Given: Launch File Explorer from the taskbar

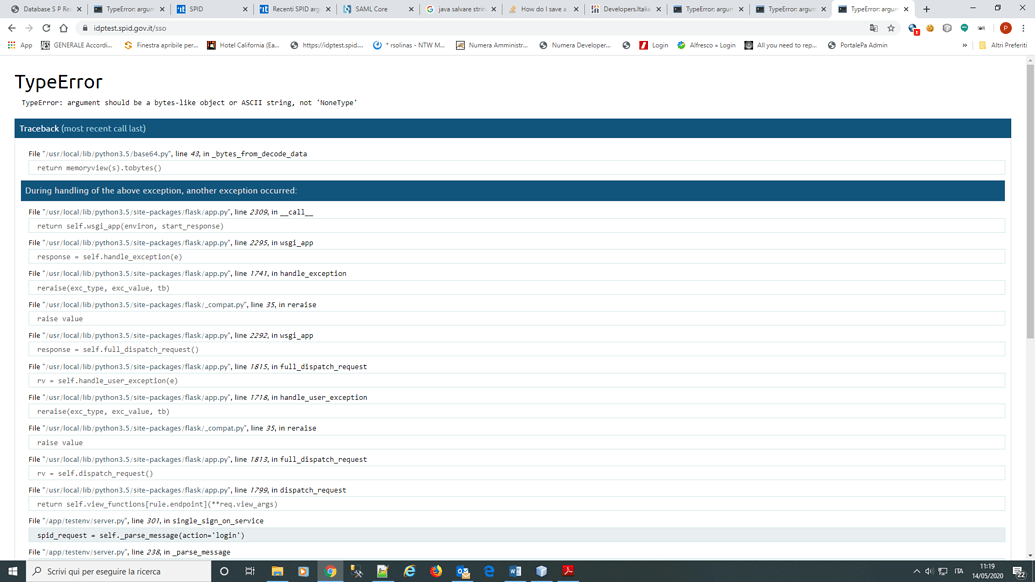Looking at the screenshot, I should pyautogui.click(x=277, y=571).
